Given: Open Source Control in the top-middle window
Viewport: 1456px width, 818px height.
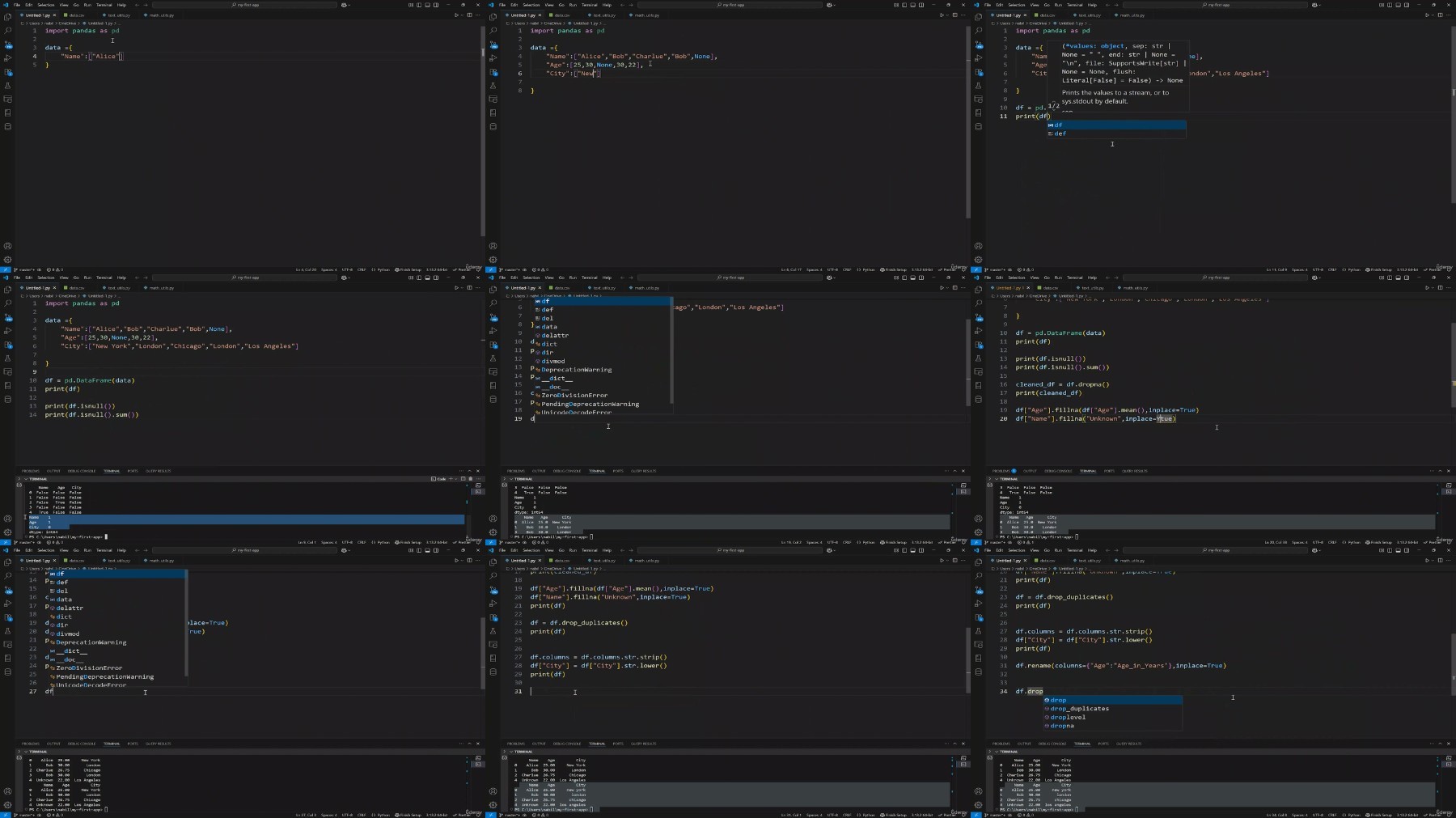Looking at the screenshot, I should [x=493, y=44].
